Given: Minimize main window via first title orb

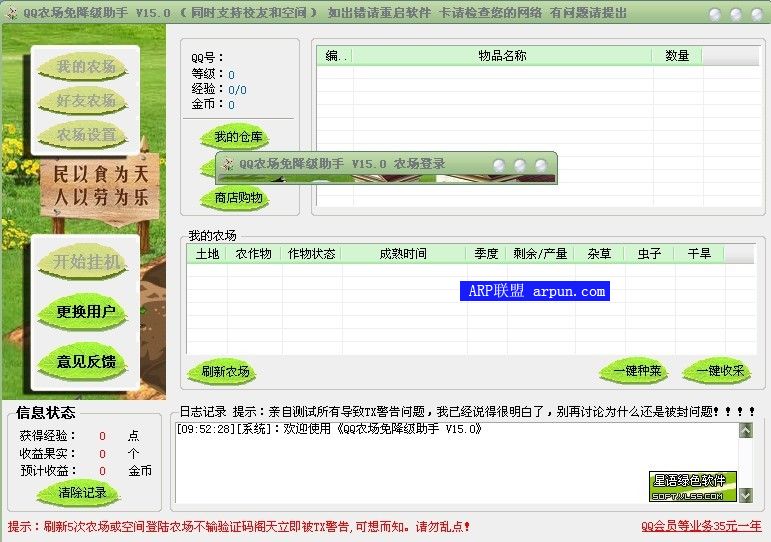Looking at the screenshot, I should pos(716,15).
